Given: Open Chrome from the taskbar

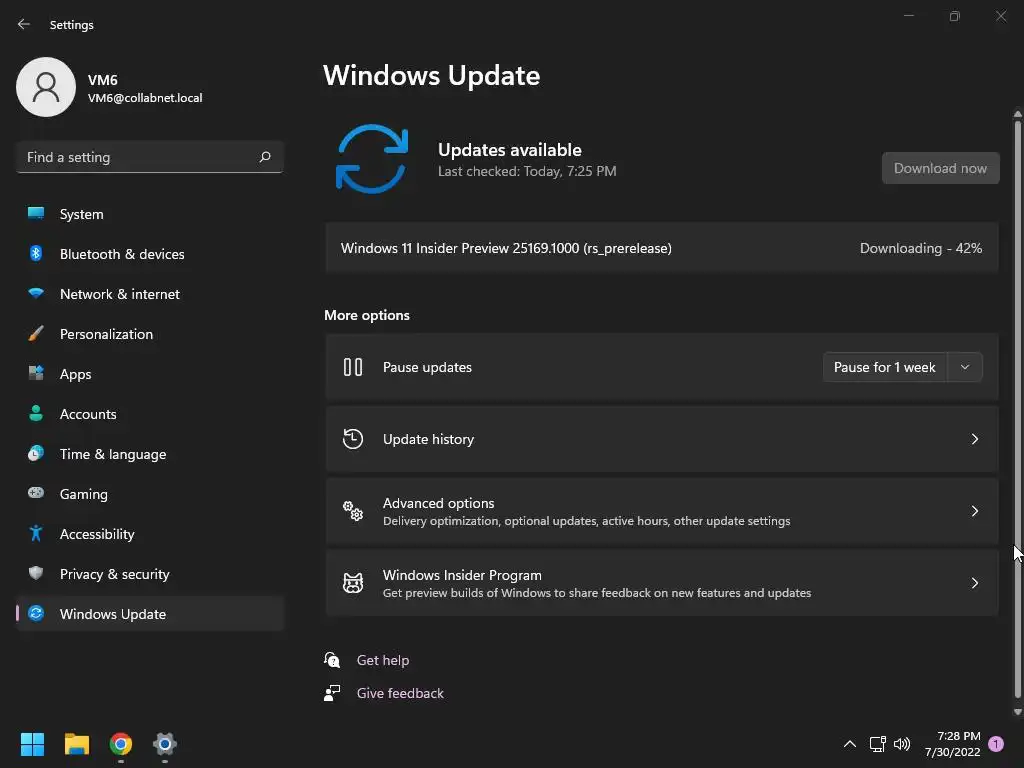Looking at the screenshot, I should (121, 744).
